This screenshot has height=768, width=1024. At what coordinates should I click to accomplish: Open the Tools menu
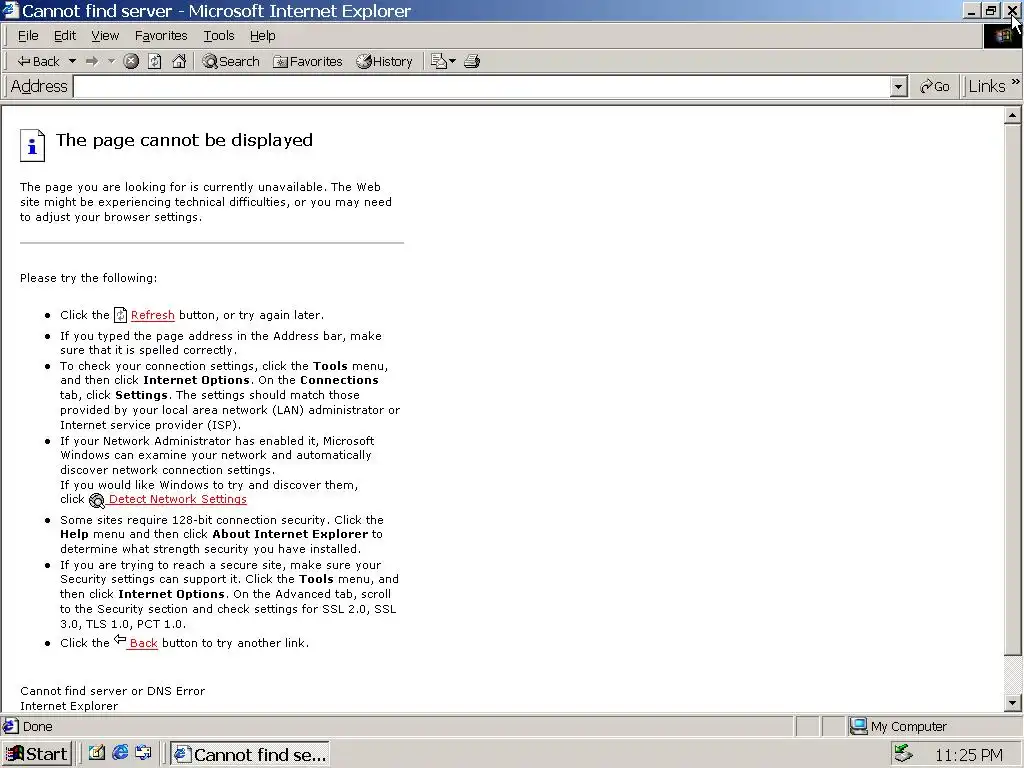219,36
